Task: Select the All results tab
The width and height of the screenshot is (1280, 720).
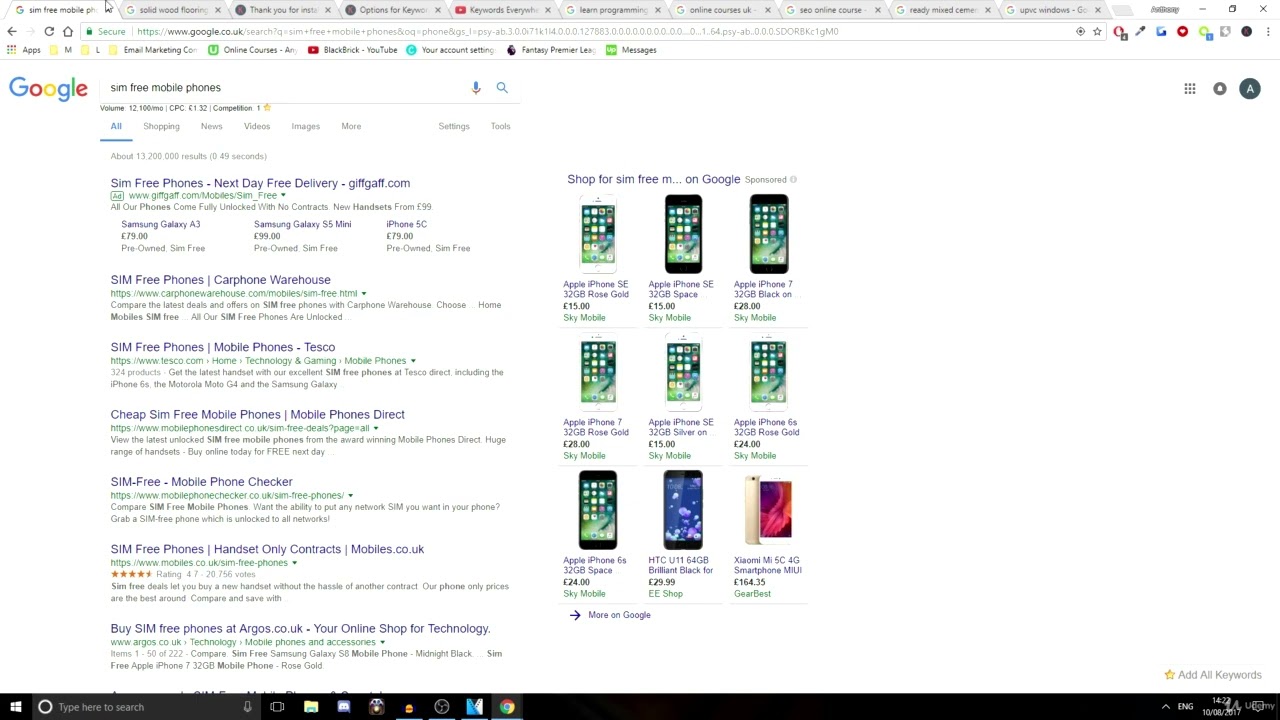Action: click(116, 126)
